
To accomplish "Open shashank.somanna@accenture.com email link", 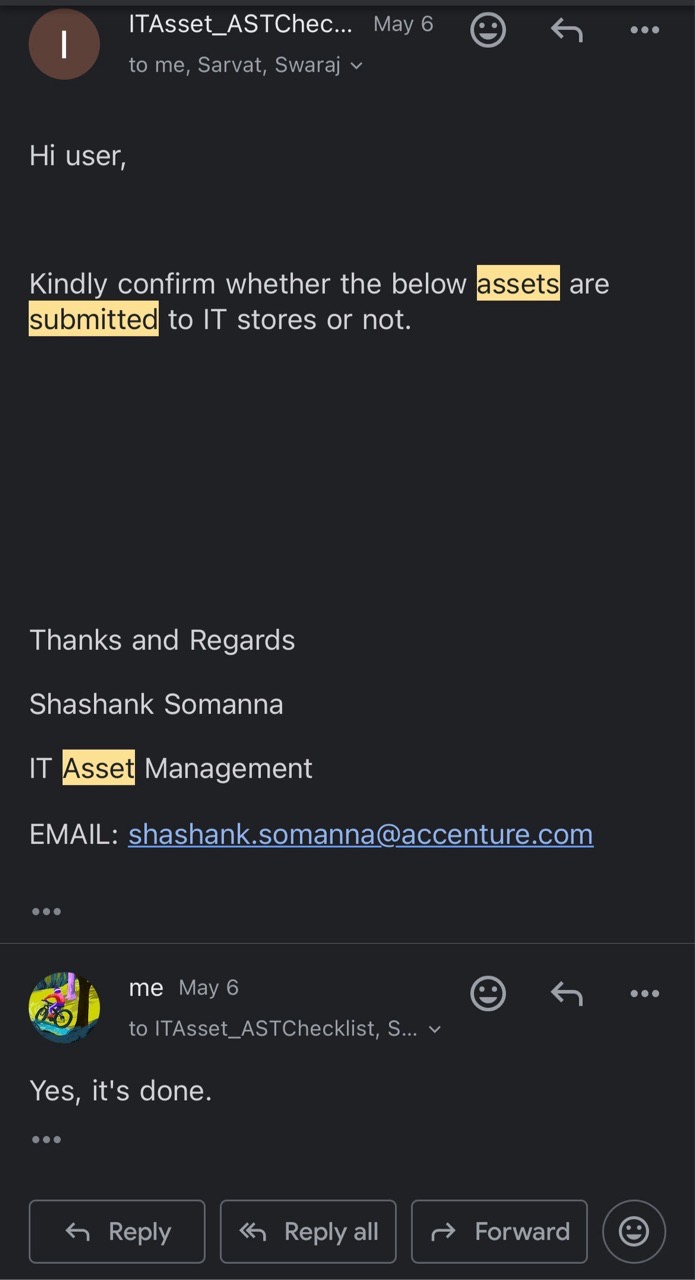I will tap(360, 834).
